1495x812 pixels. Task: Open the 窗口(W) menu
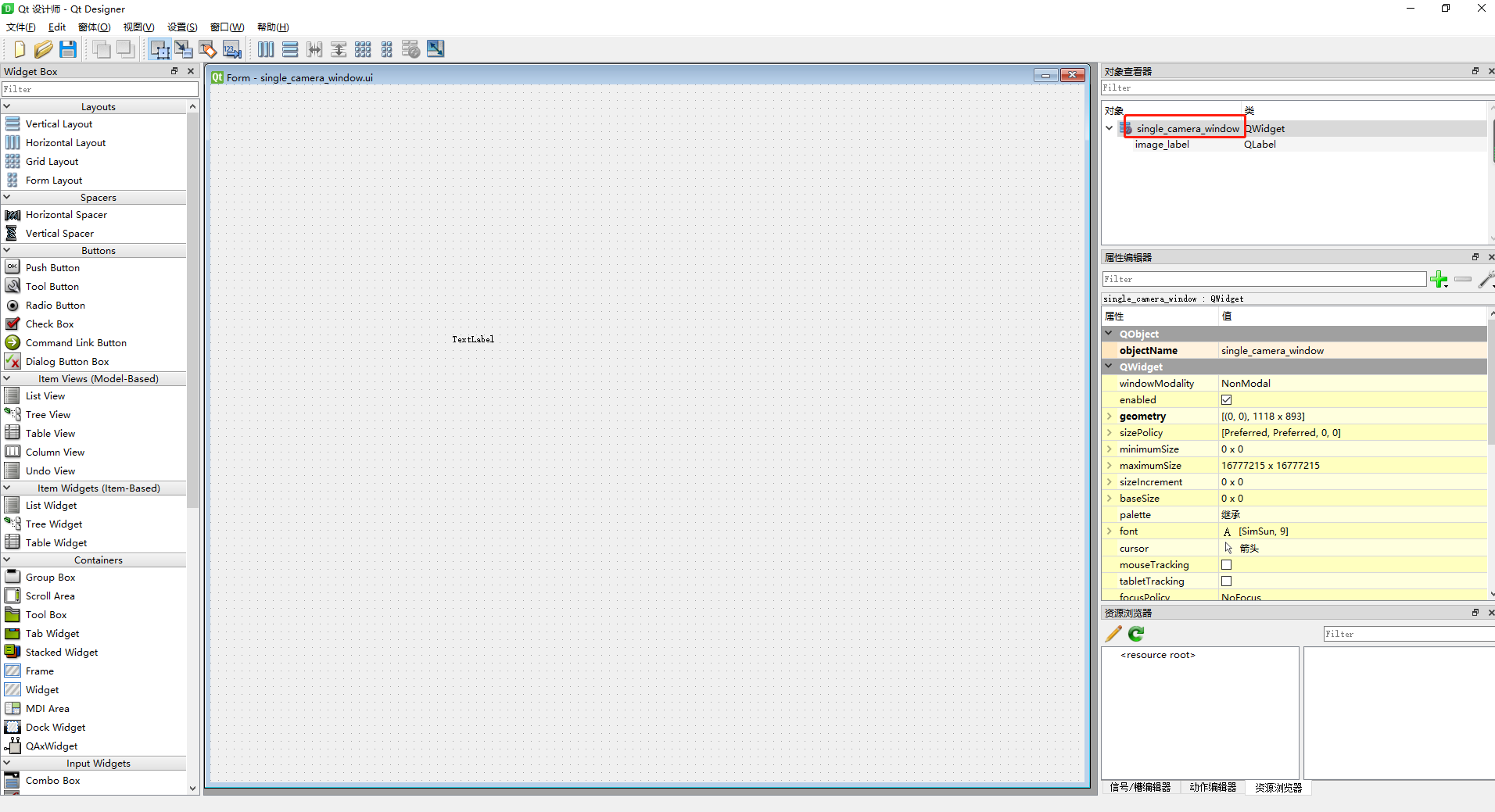226,27
